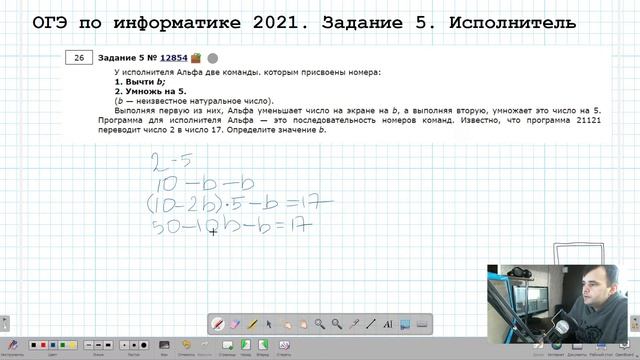Expand the right library panel tab
Viewport: 640px width, 360px height.
coord(635,324)
